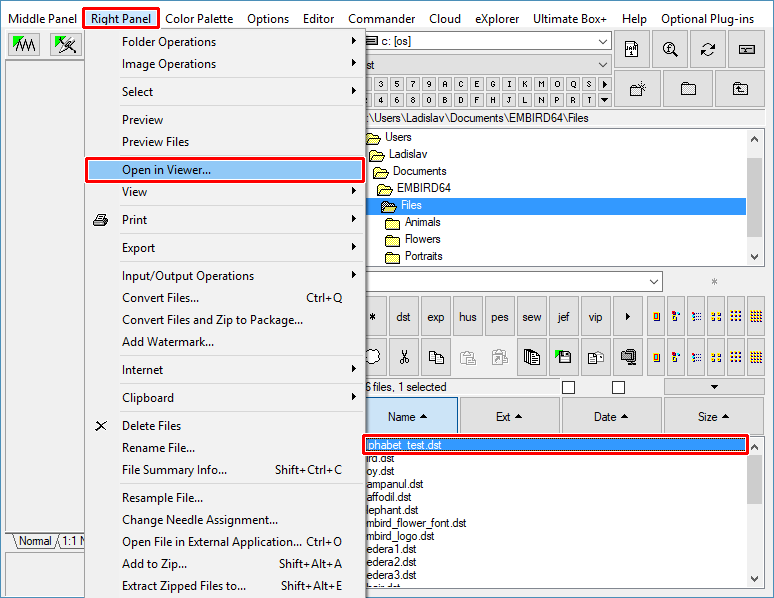Click the folder path field showing EMBIRD64\Files
774x598 pixels.
565,118
